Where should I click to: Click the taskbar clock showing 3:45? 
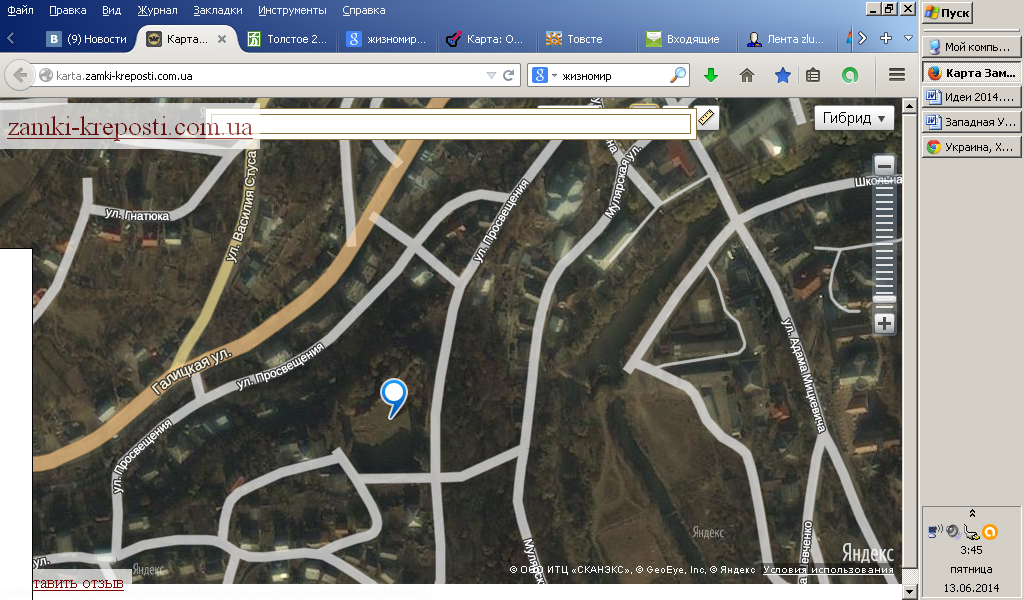(971, 550)
